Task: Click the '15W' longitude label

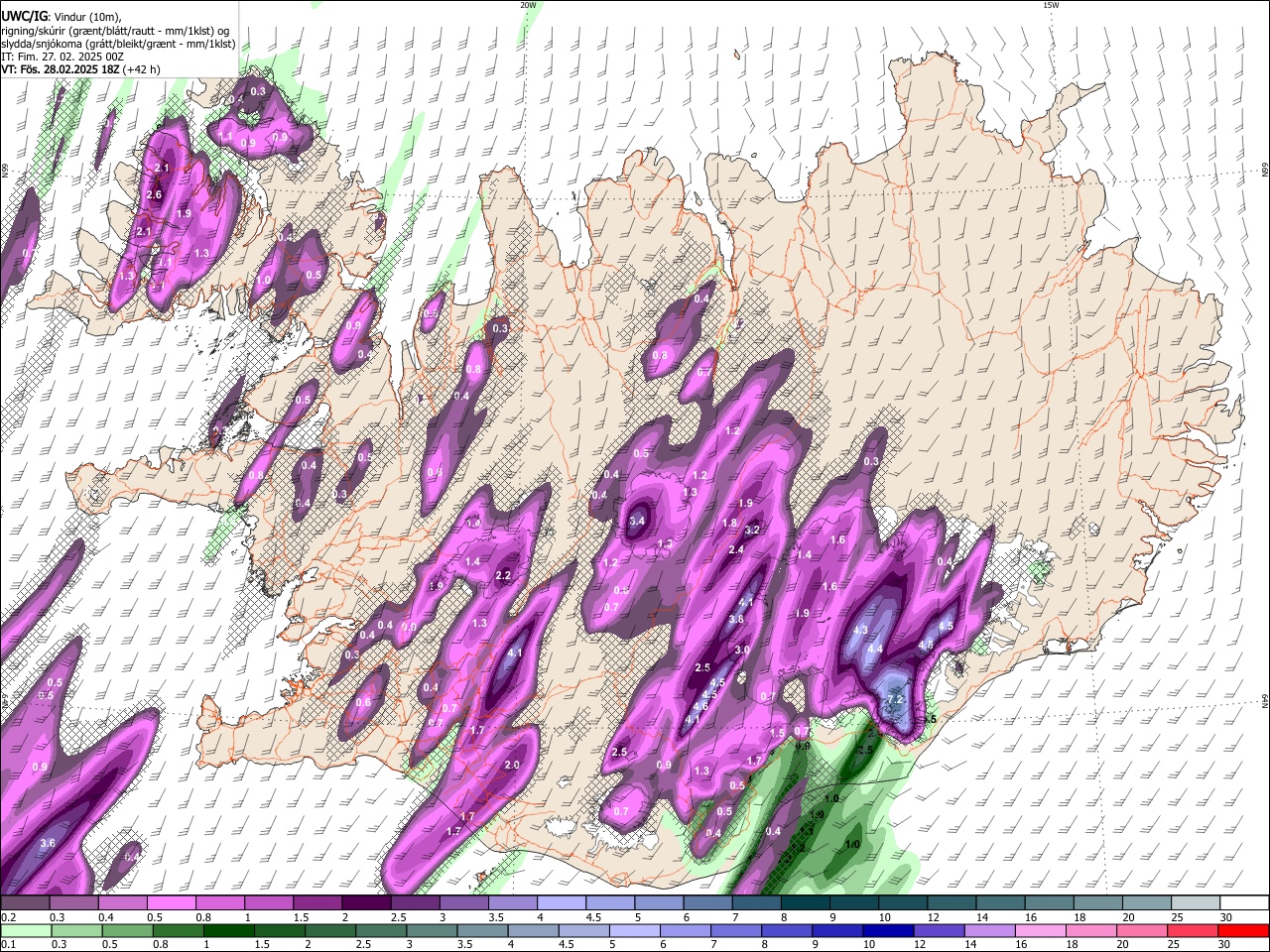Action: tap(1051, 5)
